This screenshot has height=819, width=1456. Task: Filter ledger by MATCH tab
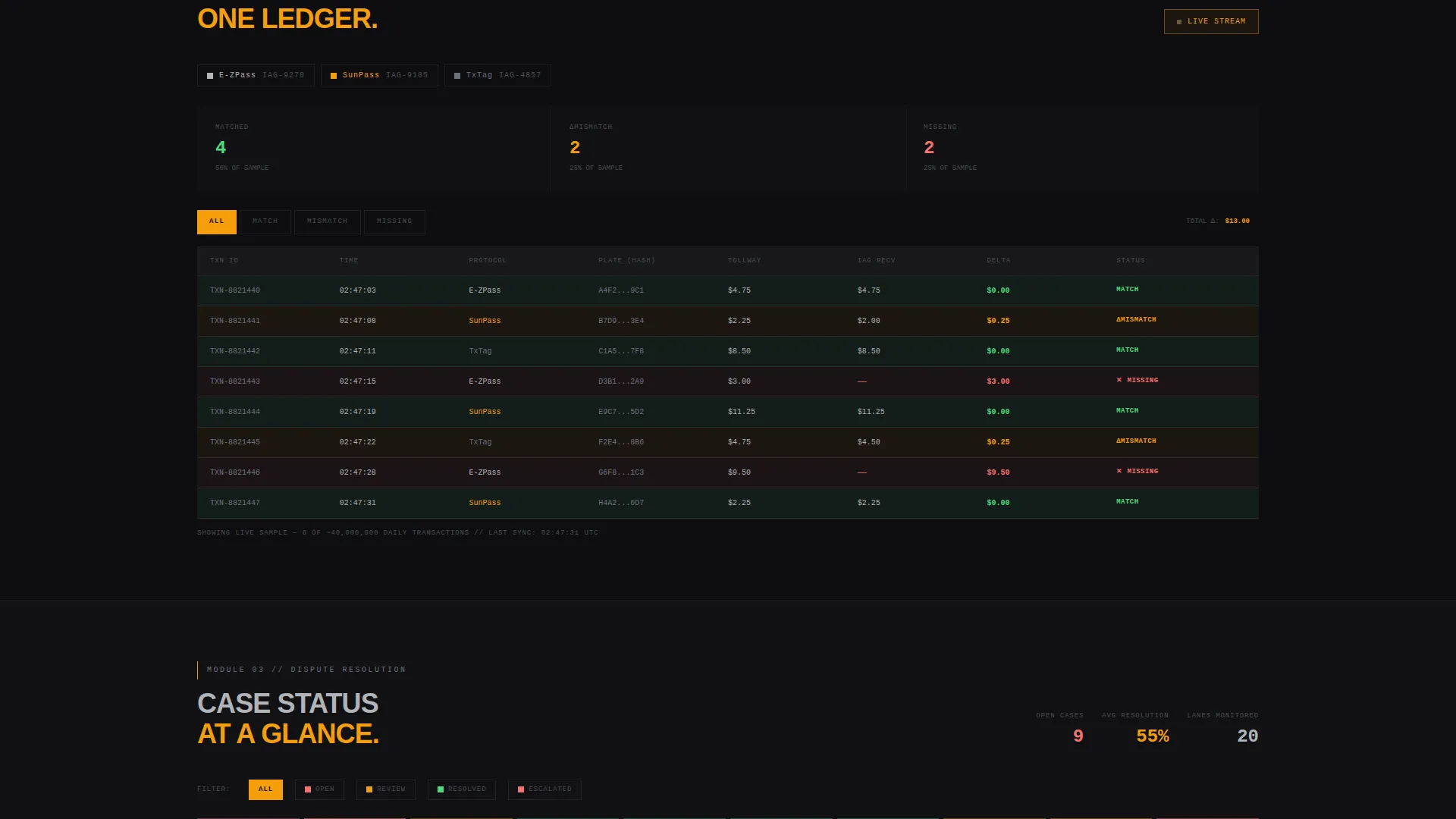tap(265, 221)
